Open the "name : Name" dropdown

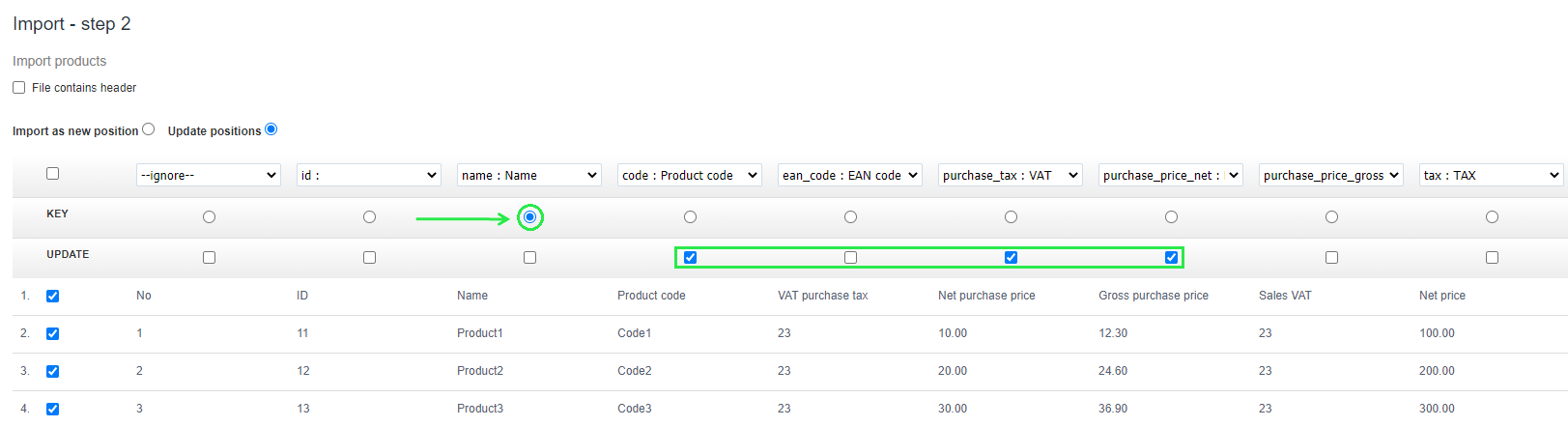point(529,175)
